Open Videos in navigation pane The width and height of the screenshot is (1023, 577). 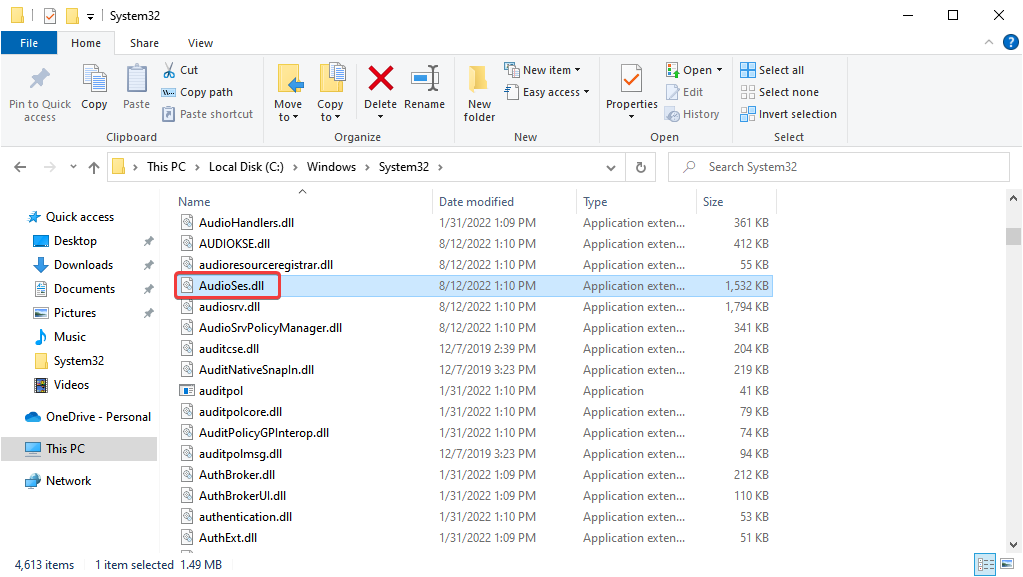tap(71, 385)
